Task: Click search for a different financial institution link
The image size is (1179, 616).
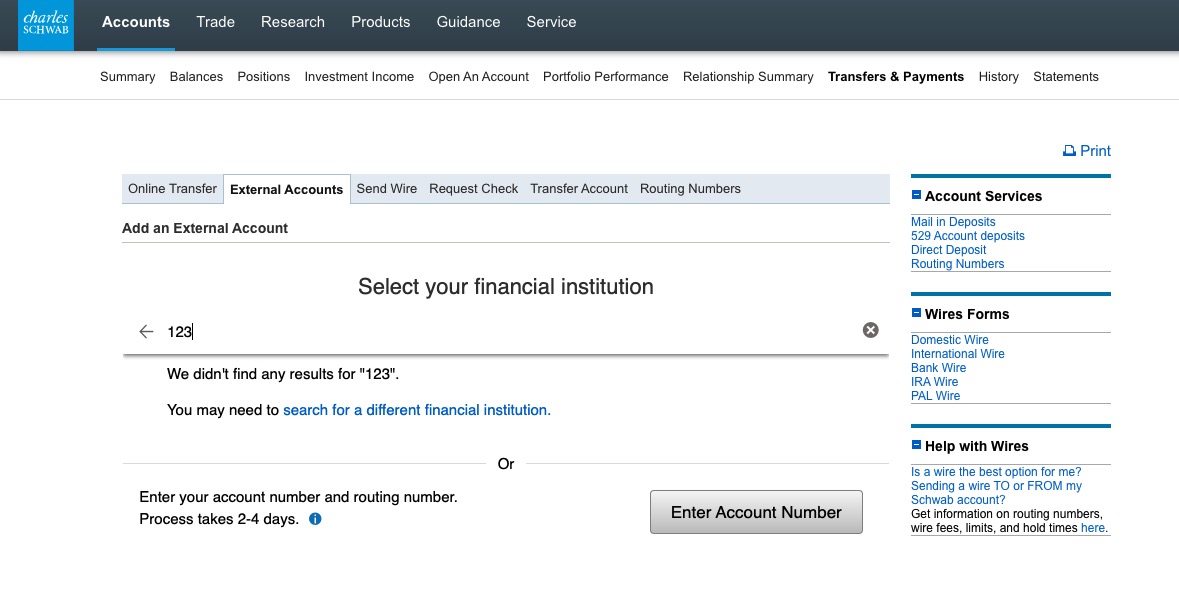Action: [x=416, y=410]
